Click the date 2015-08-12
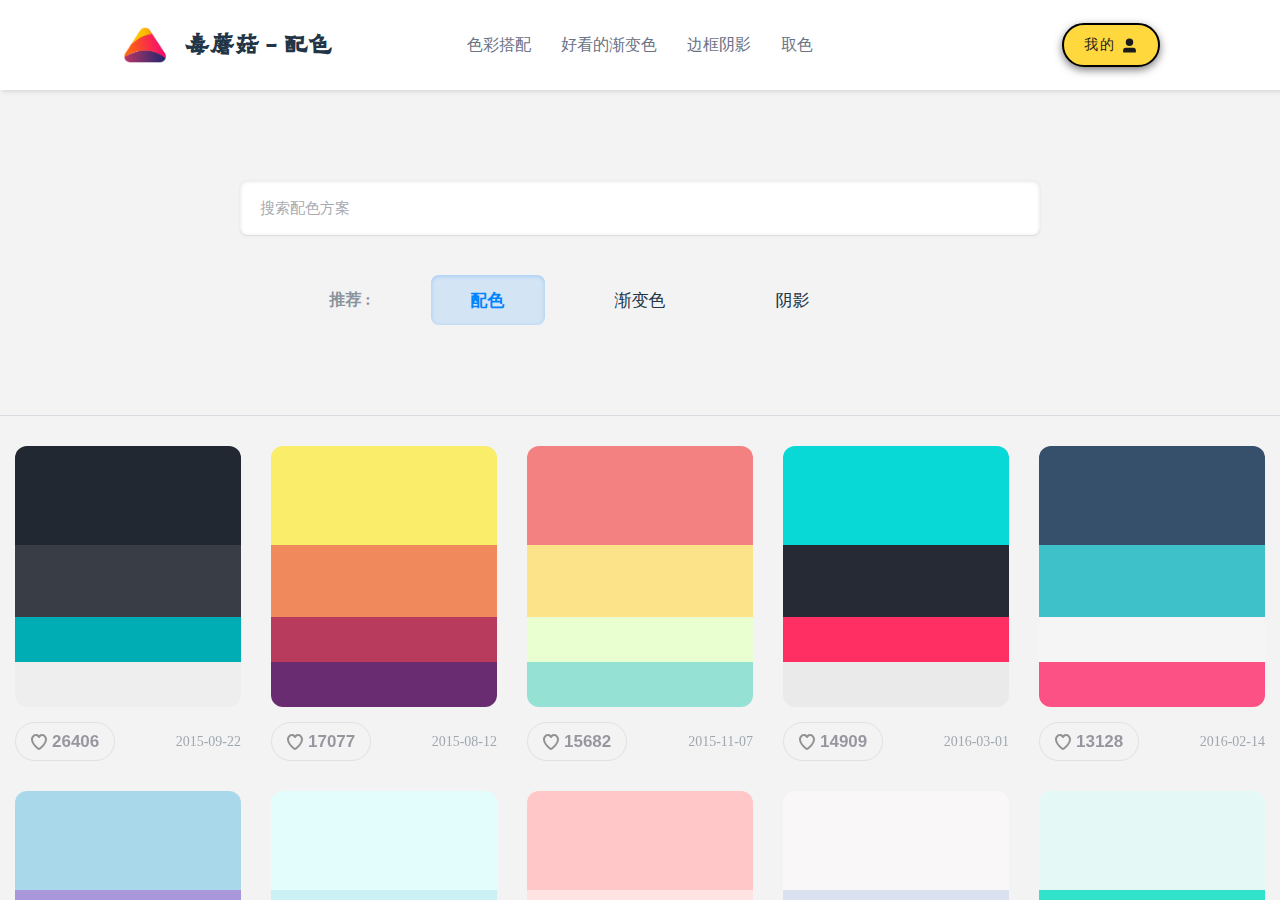Viewport: 1280px width, 900px height. (x=464, y=742)
